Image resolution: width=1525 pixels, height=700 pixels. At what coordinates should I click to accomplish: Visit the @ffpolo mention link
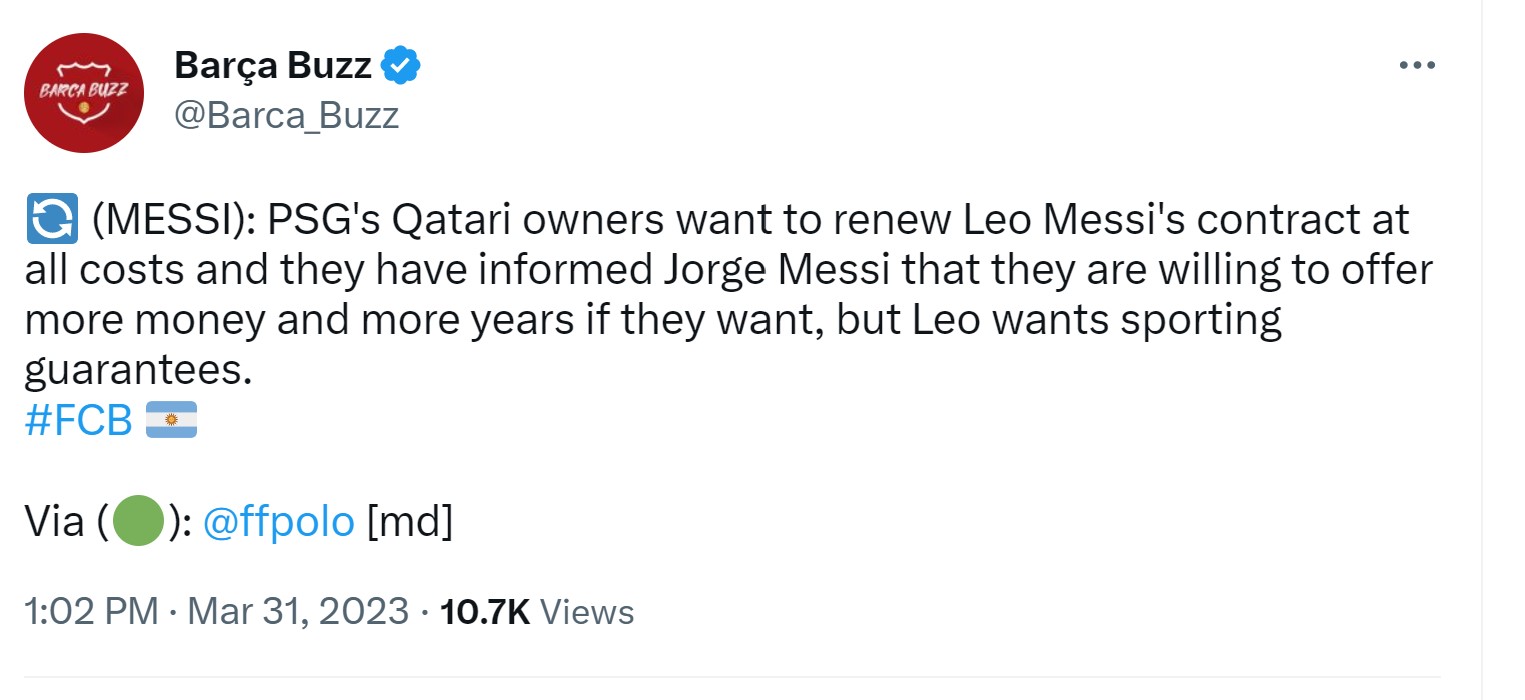click(278, 522)
